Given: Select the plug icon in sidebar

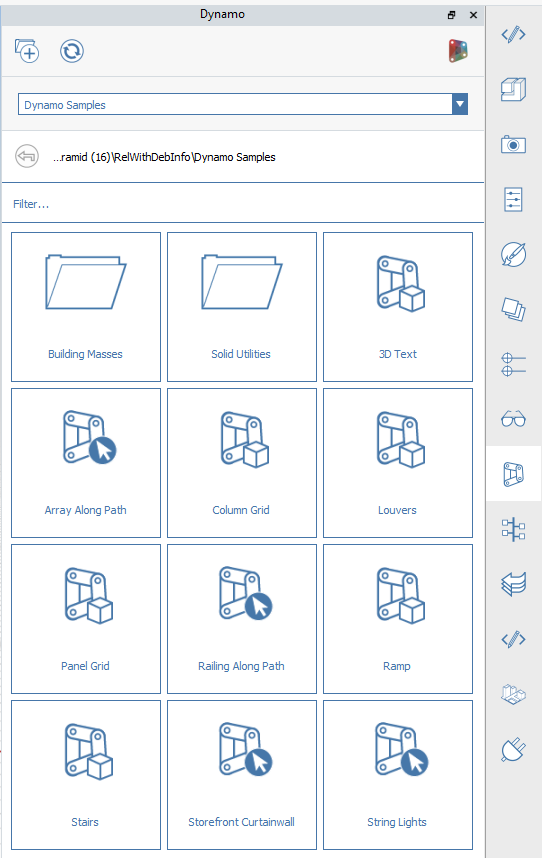Looking at the screenshot, I should (513, 749).
